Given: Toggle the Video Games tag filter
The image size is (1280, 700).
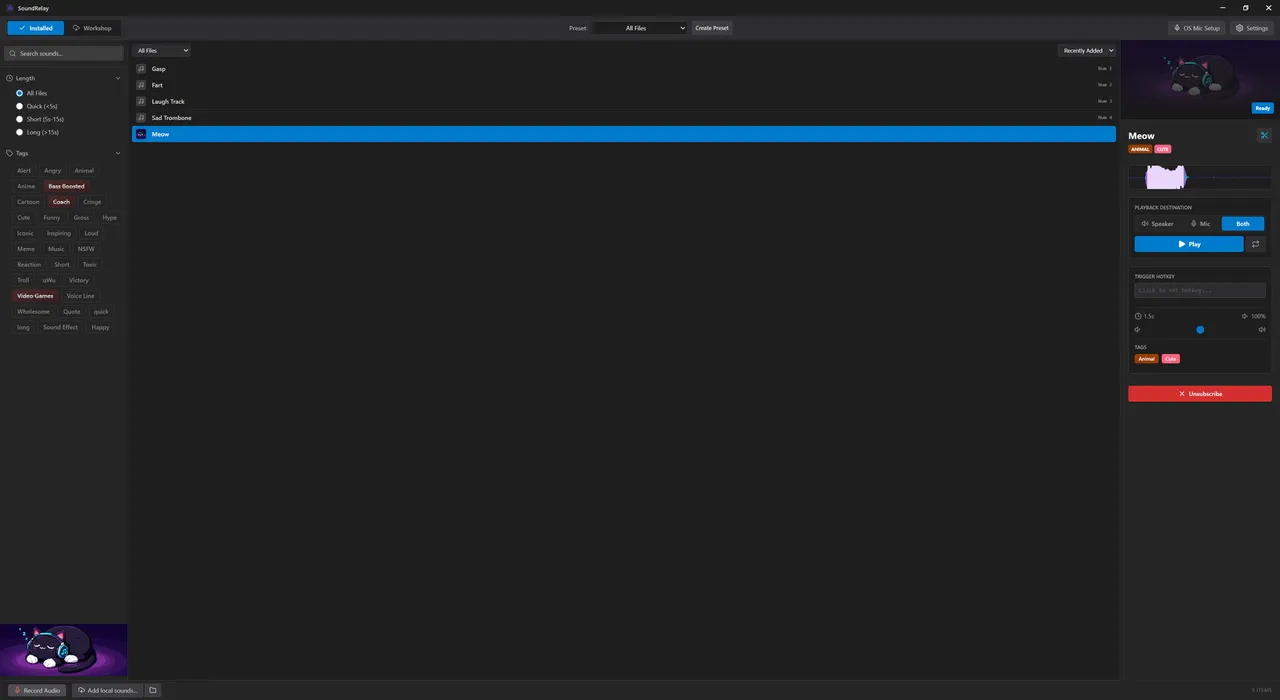Looking at the screenshot, I should (35, 296).
